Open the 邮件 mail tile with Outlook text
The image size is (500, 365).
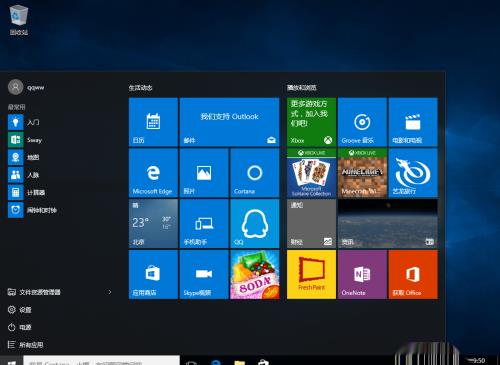(x=229, y=122)
